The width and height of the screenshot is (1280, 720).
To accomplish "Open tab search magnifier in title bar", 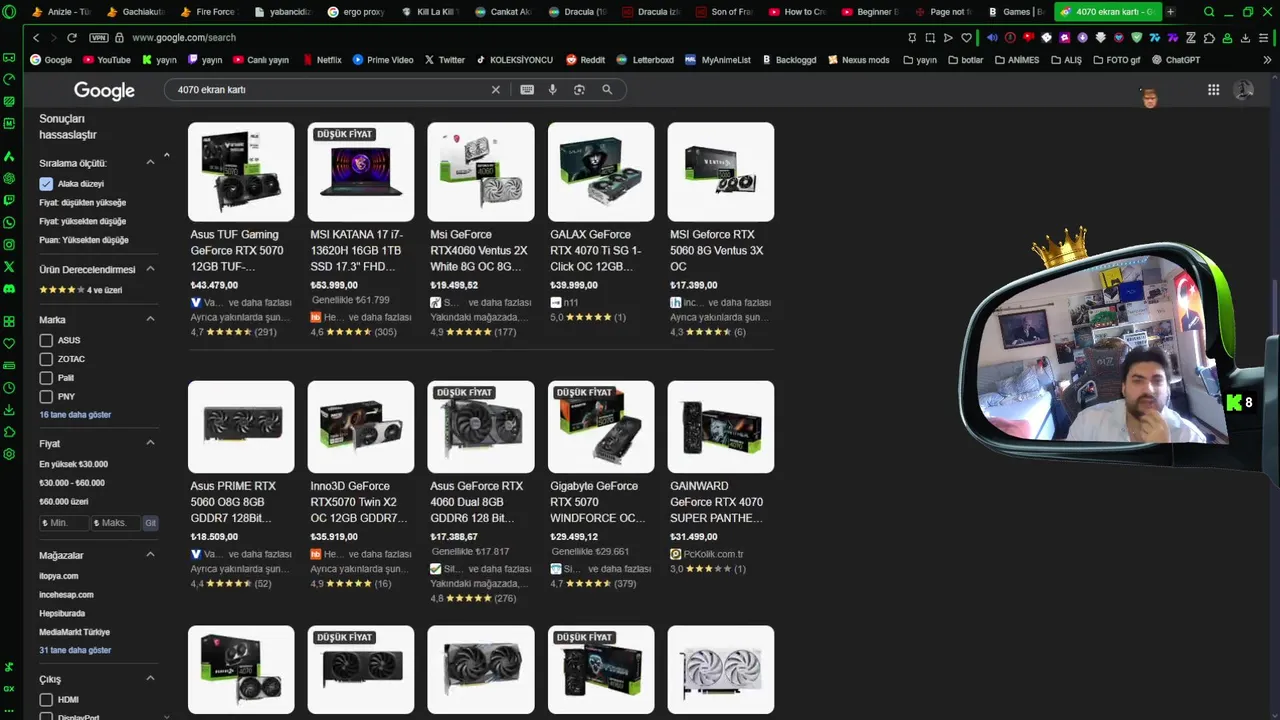I will pos(1209,12).
